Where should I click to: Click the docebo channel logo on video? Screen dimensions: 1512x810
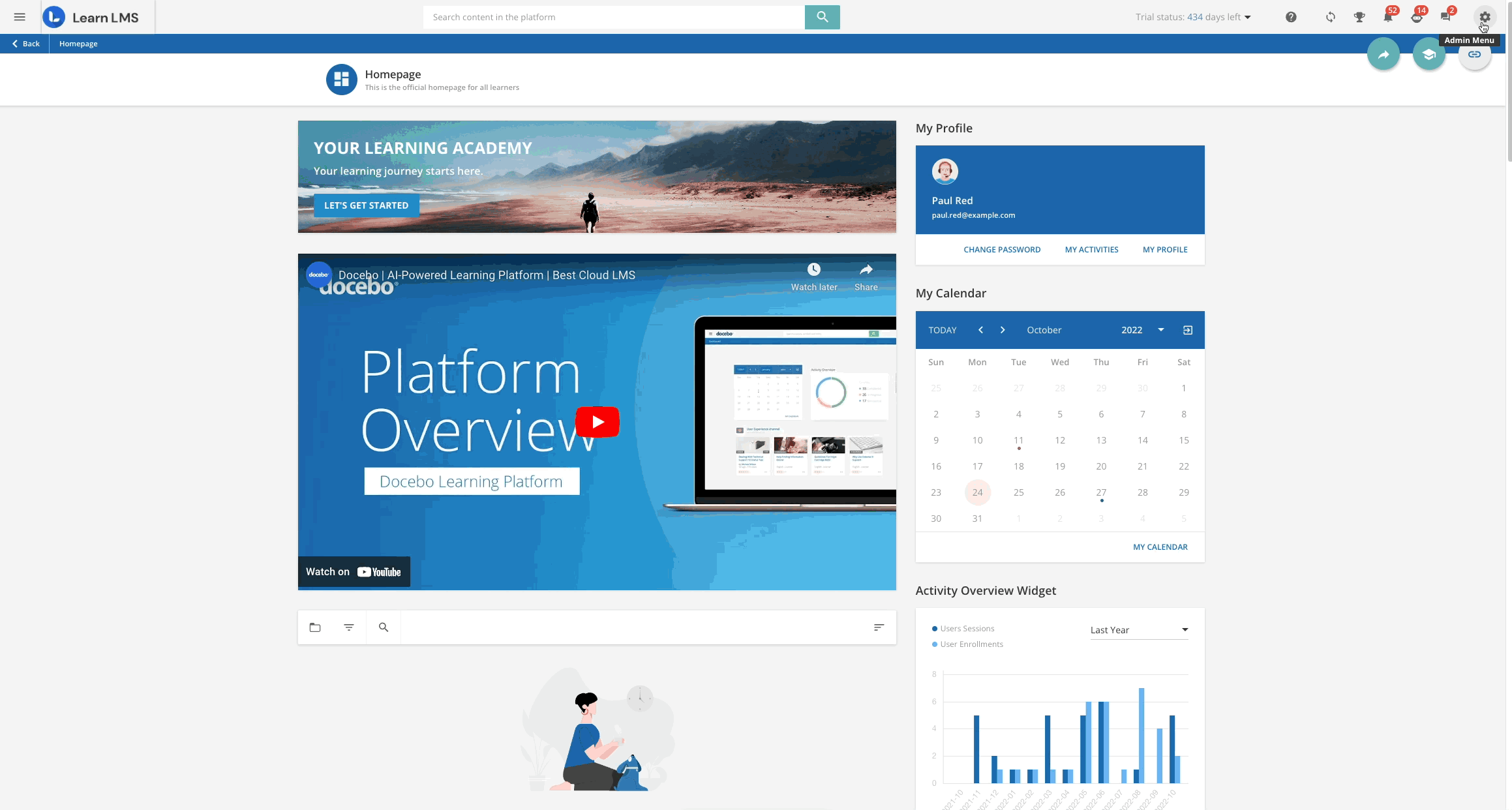click(x=318, y=275)
